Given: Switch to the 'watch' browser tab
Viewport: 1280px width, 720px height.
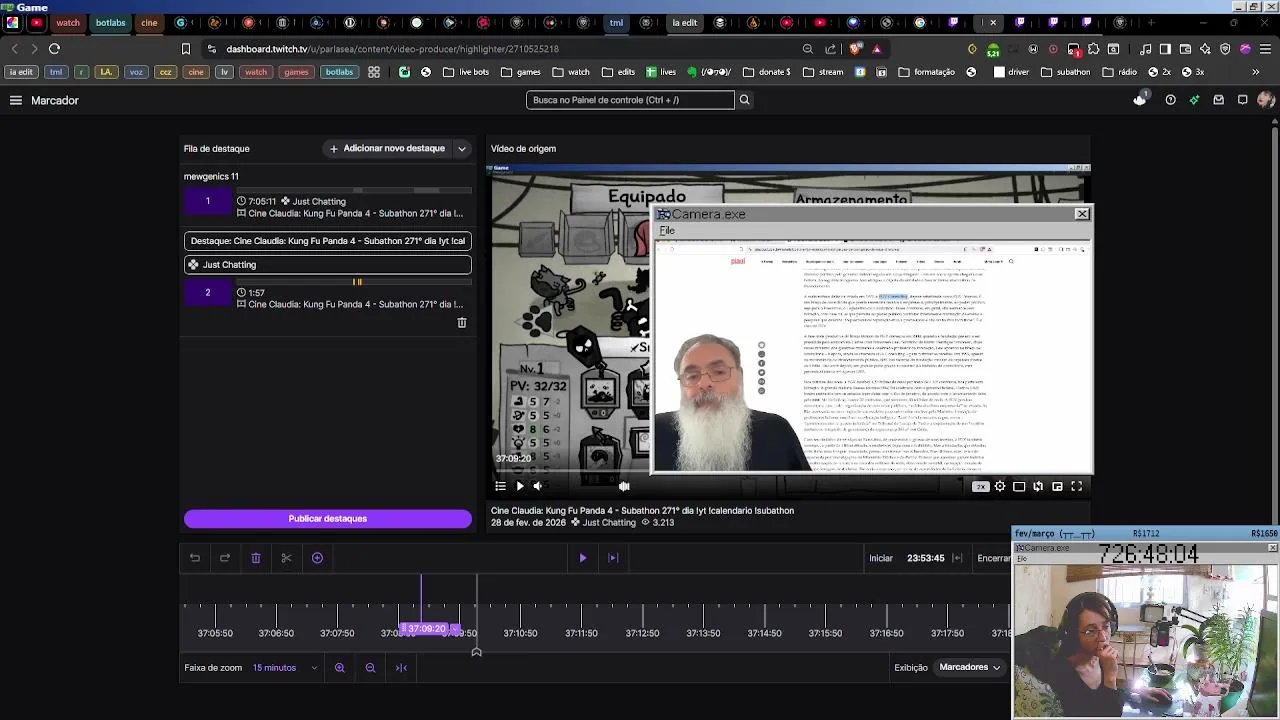Looking at the screenshot, I should (67, 22).
